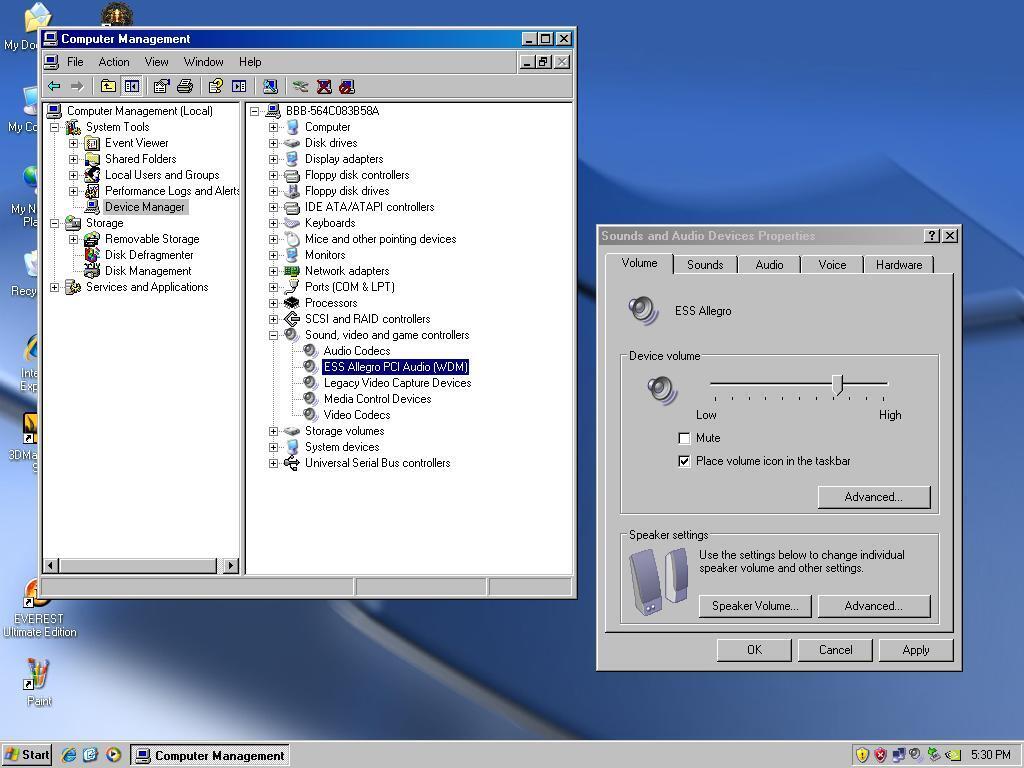The width and height of the screenshot is (1024, 768).
Task: Switch to the Hardware tab
Action: 898,265
